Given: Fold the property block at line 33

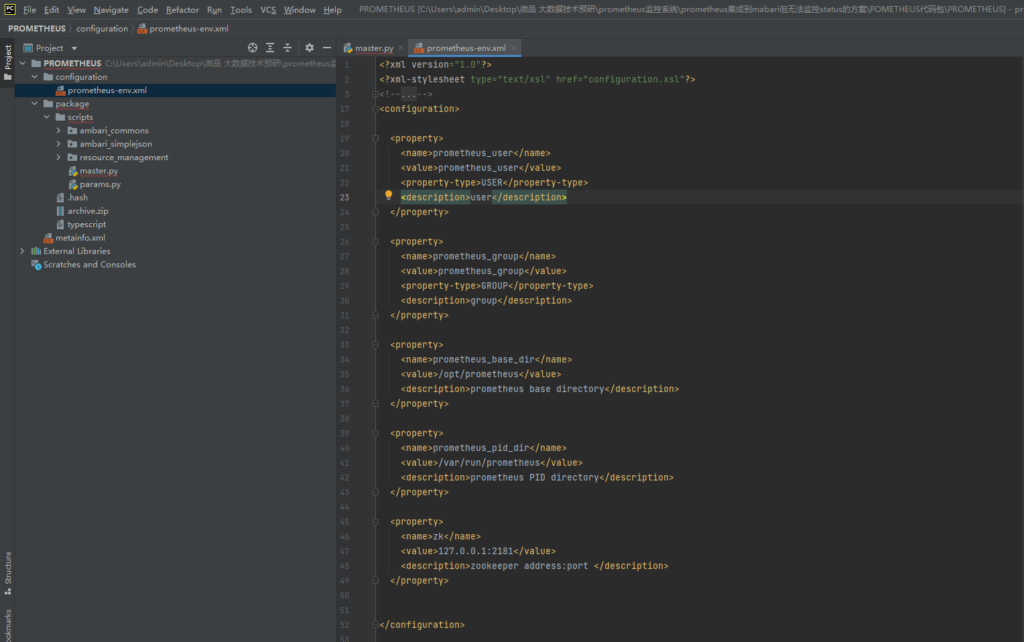Looking at the screenshot, I should [x=376, y=345].
